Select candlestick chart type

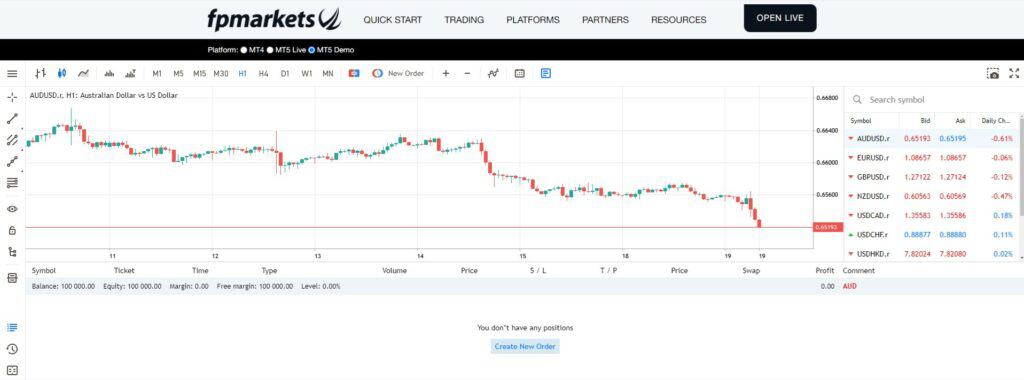[62, 74]
